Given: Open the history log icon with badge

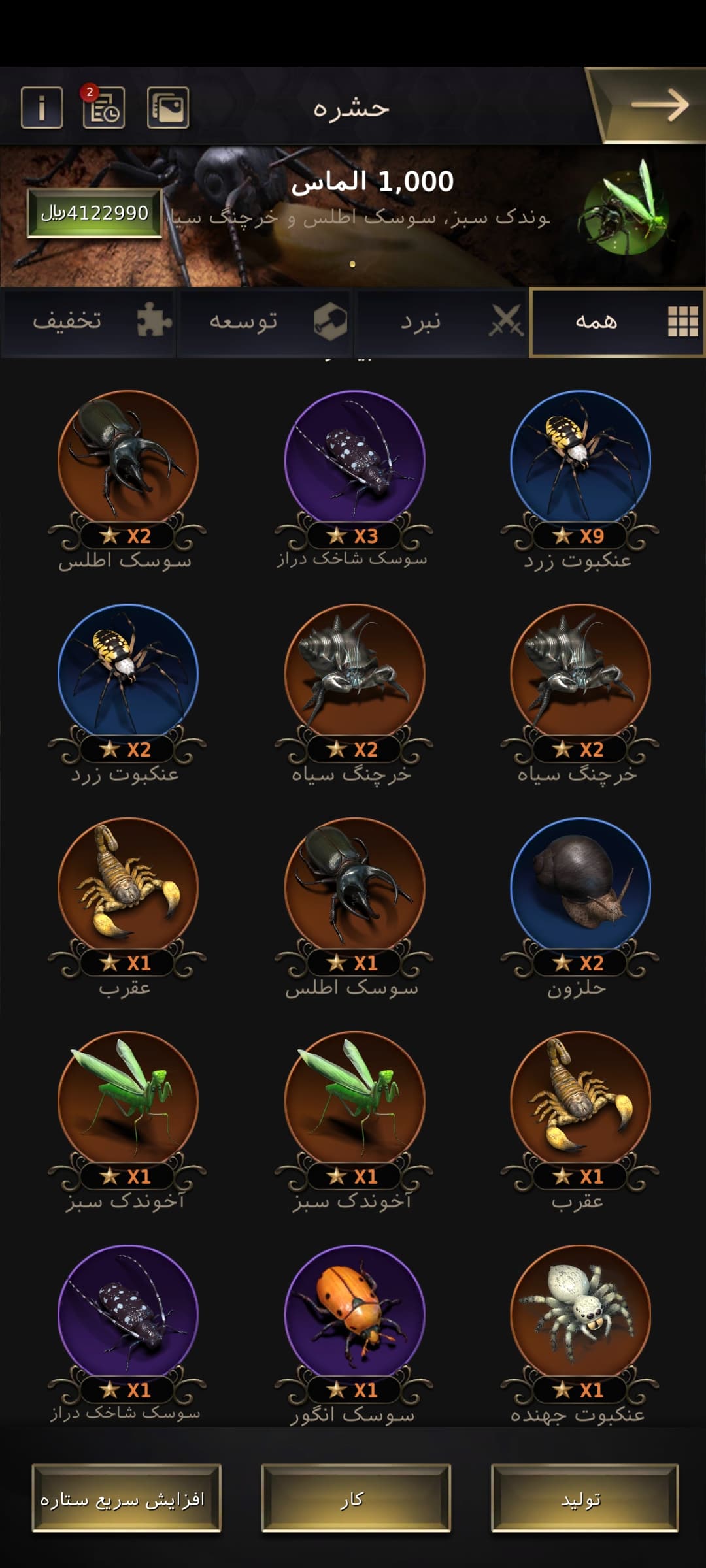Looking at the screenshot, I should [103, 106].
